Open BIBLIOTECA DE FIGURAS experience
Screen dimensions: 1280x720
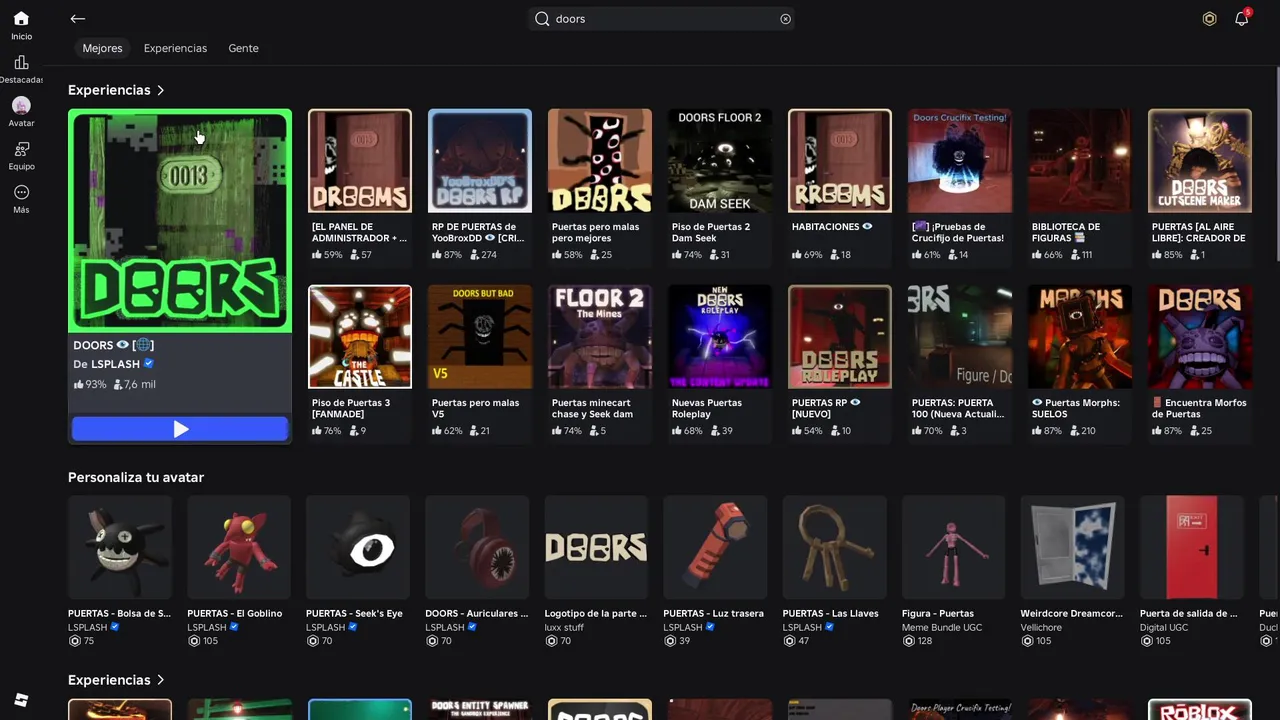pos(1080,186)
